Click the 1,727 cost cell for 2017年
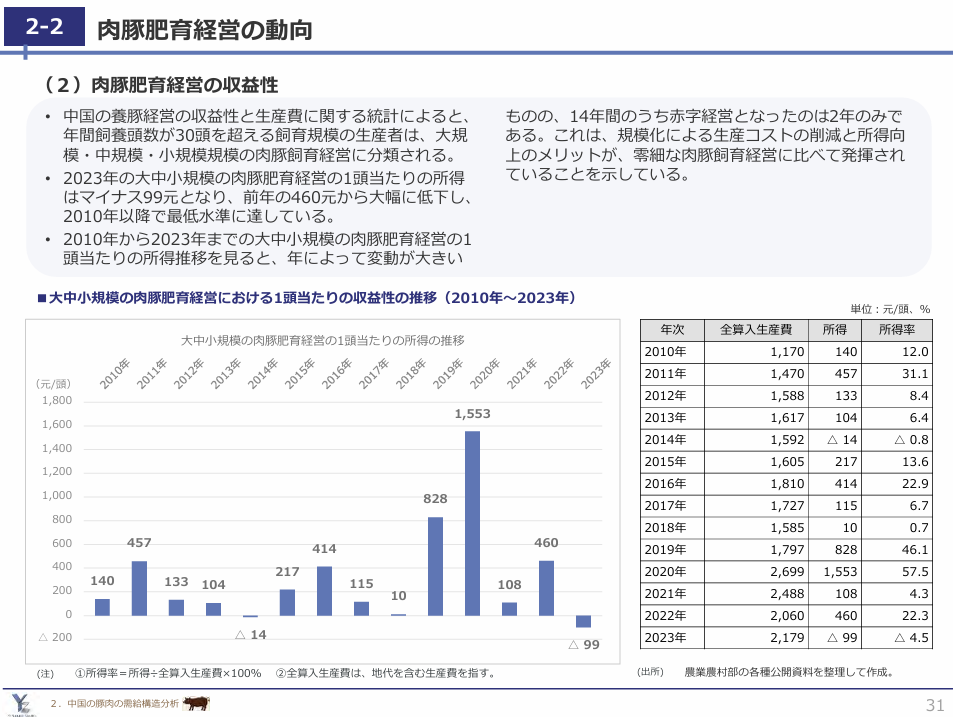This screenshot has width=953, height=717. tap(756, 506)
